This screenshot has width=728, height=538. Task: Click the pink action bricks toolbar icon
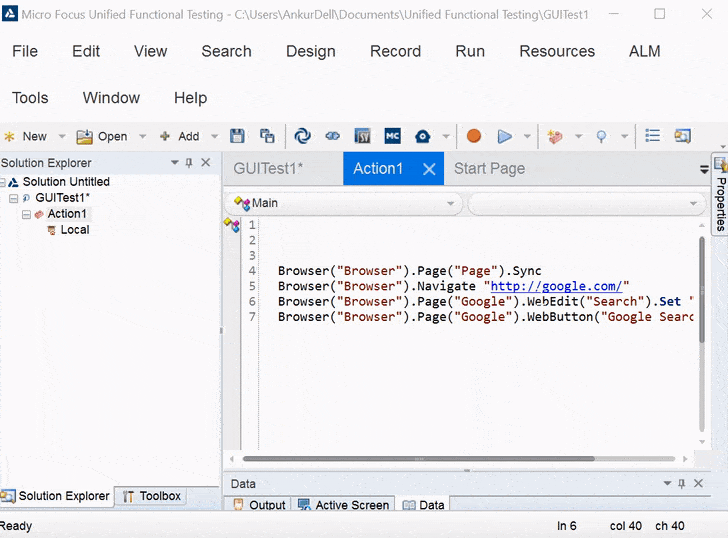click(x=555, y=136)
